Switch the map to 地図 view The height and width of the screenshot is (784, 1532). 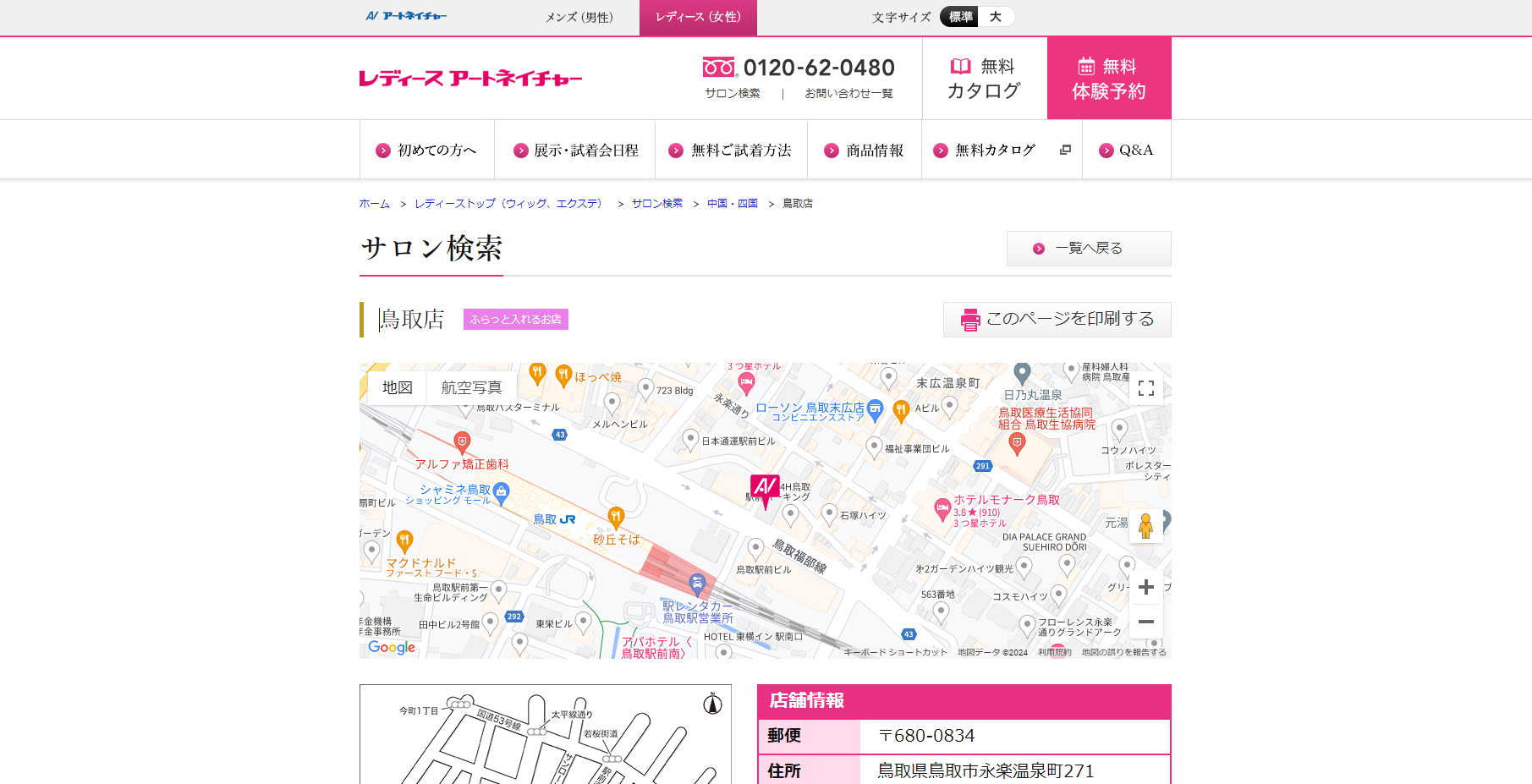(x=397, y=387)
